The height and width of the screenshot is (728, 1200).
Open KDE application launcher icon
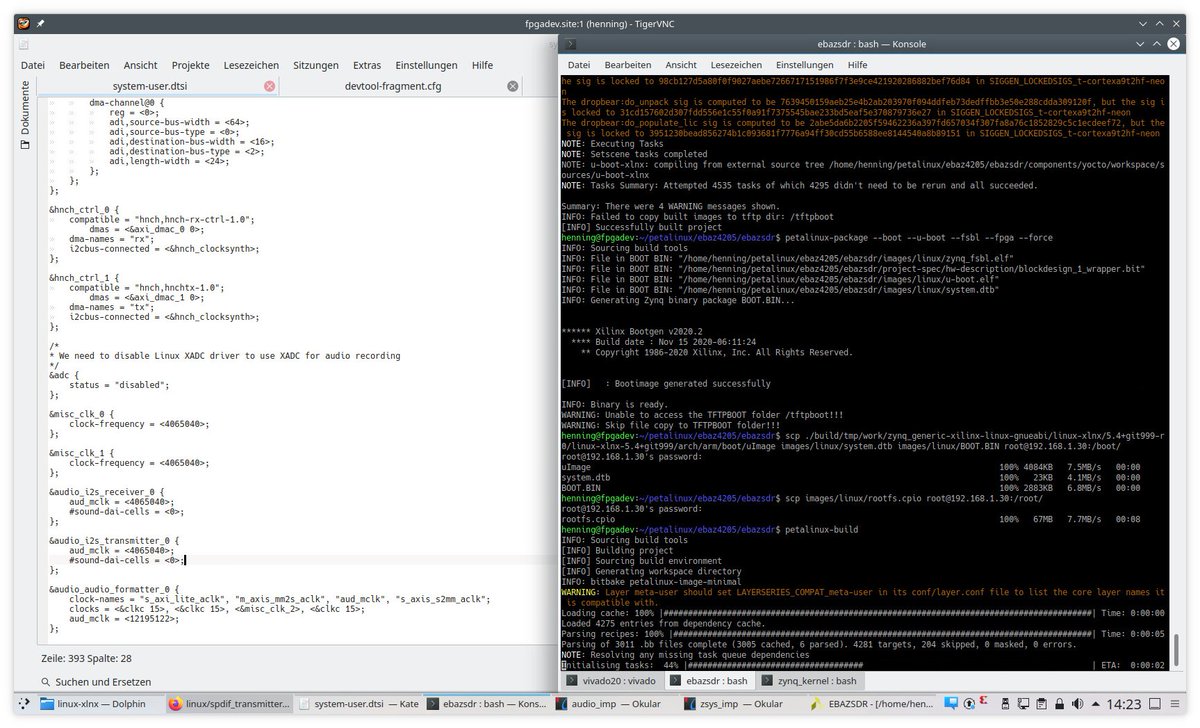(x=24, y=704)
